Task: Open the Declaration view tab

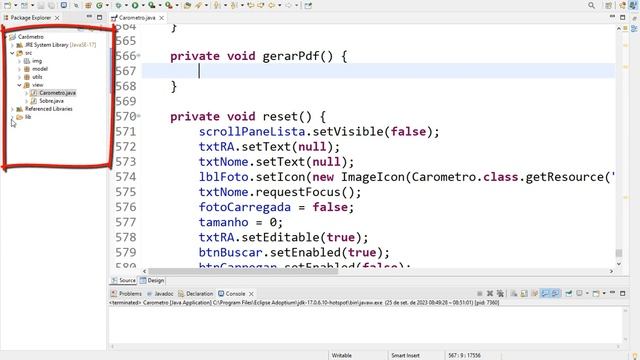Action: coord(196,293)
